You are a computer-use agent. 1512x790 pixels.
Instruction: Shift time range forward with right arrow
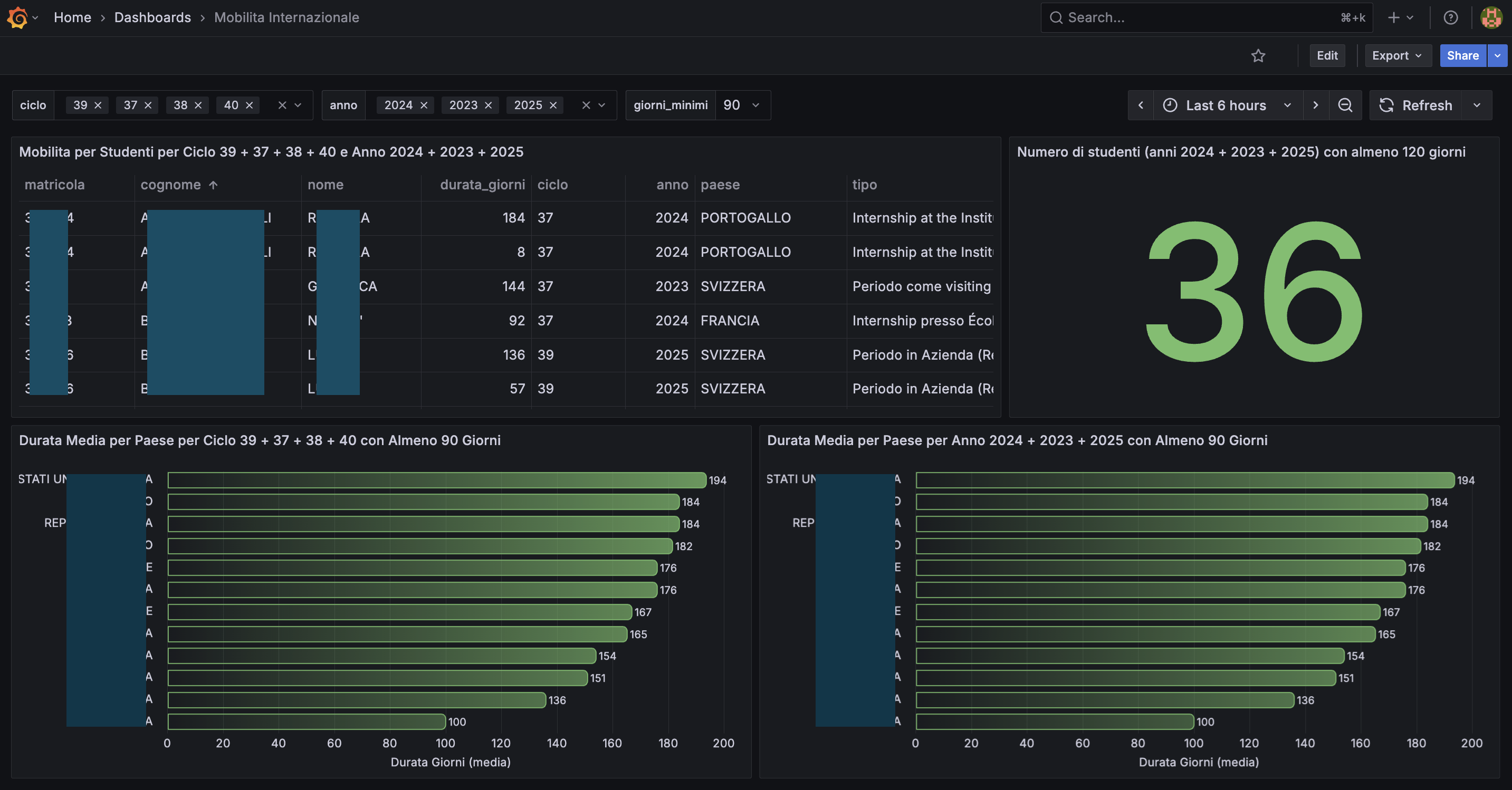(x=1316, y=105)
